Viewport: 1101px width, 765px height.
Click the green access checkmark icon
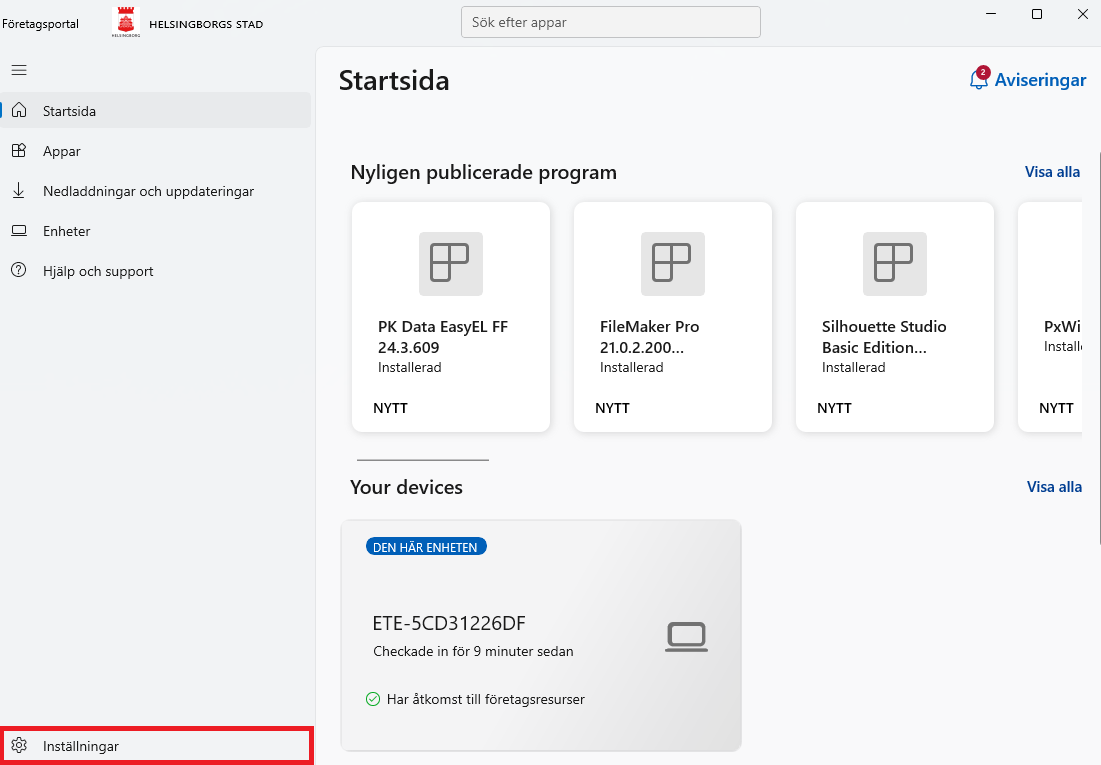(x=373, y=699)
